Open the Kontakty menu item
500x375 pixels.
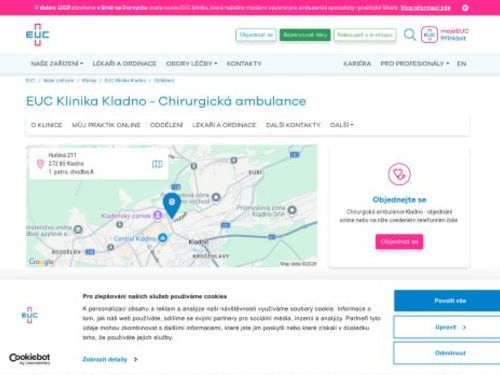[x=244, y=63]
